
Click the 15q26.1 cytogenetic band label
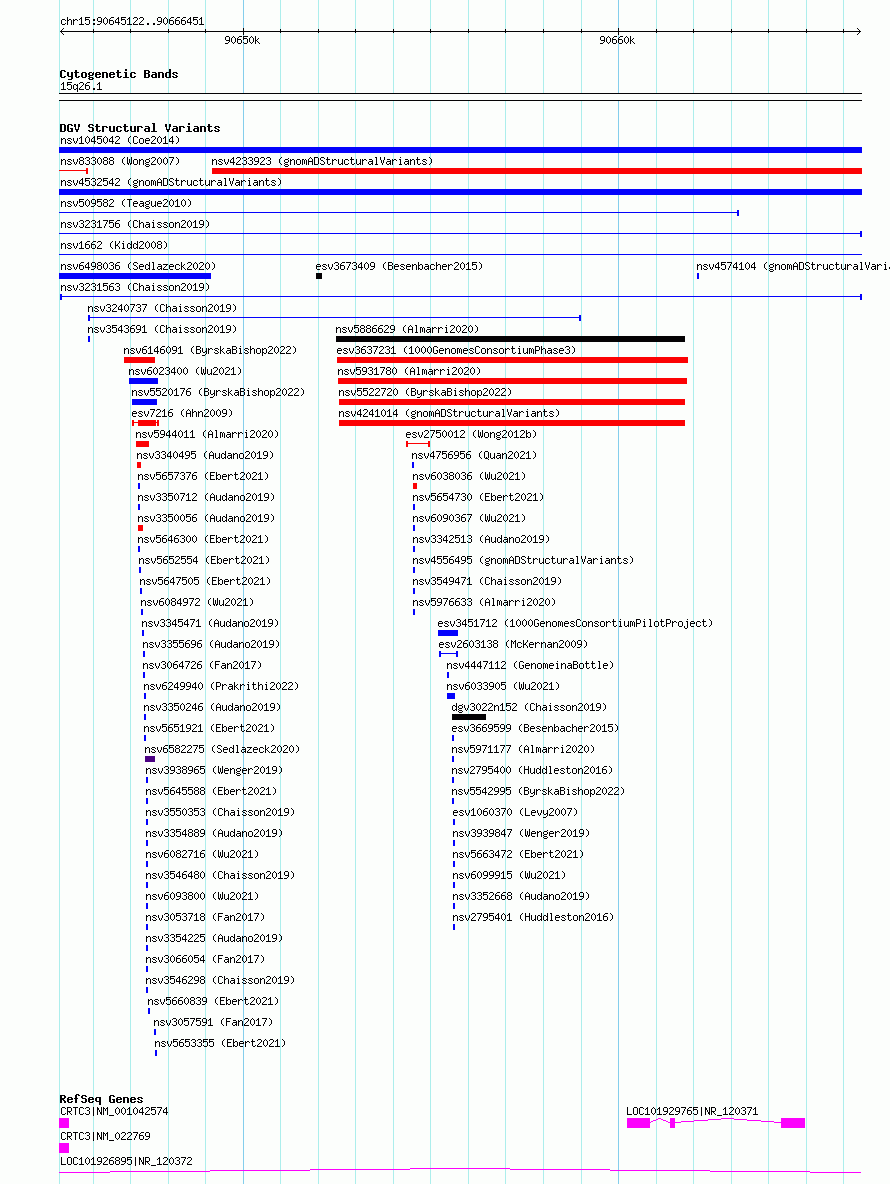coord(81,87)
